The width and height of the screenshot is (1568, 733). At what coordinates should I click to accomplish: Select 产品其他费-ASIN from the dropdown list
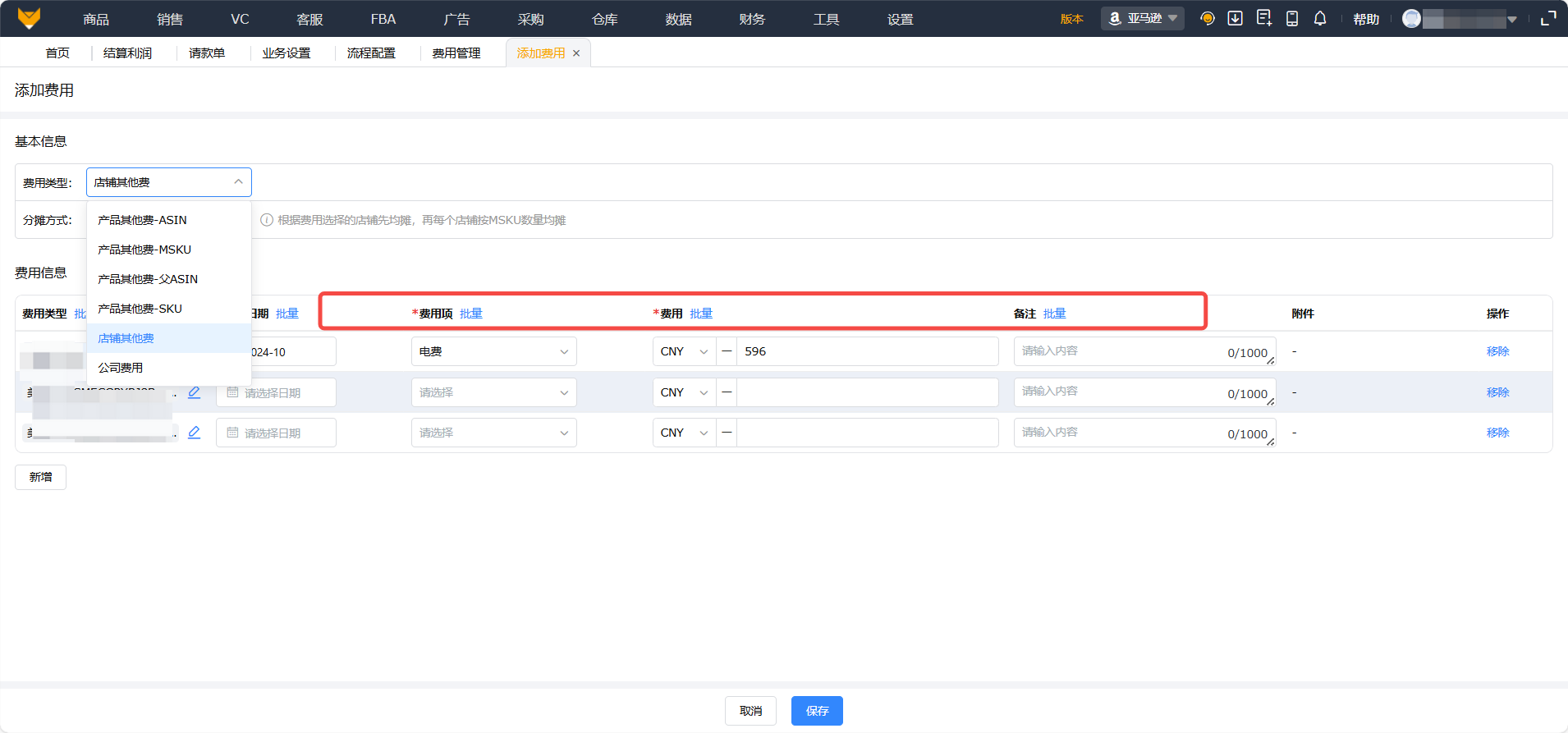tap(142, 220)
